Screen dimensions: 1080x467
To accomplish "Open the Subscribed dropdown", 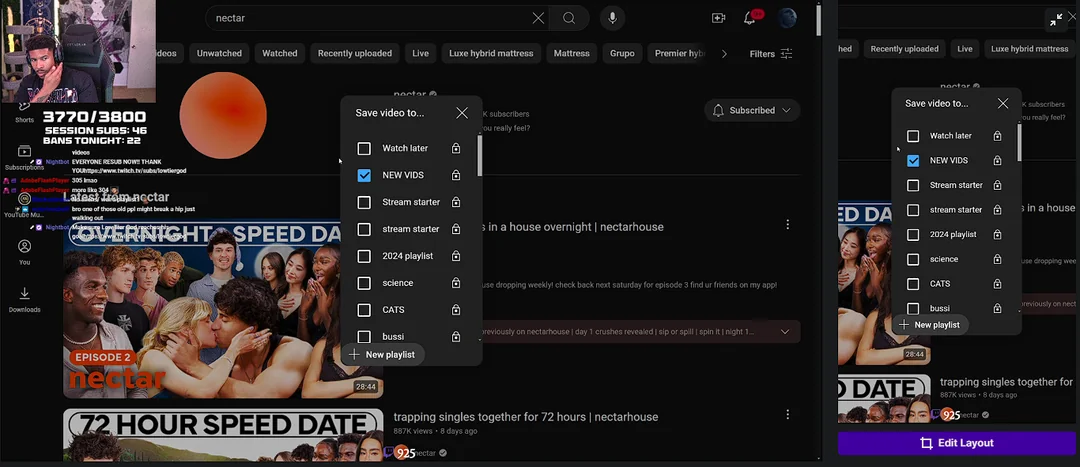I will click(752, 110).
